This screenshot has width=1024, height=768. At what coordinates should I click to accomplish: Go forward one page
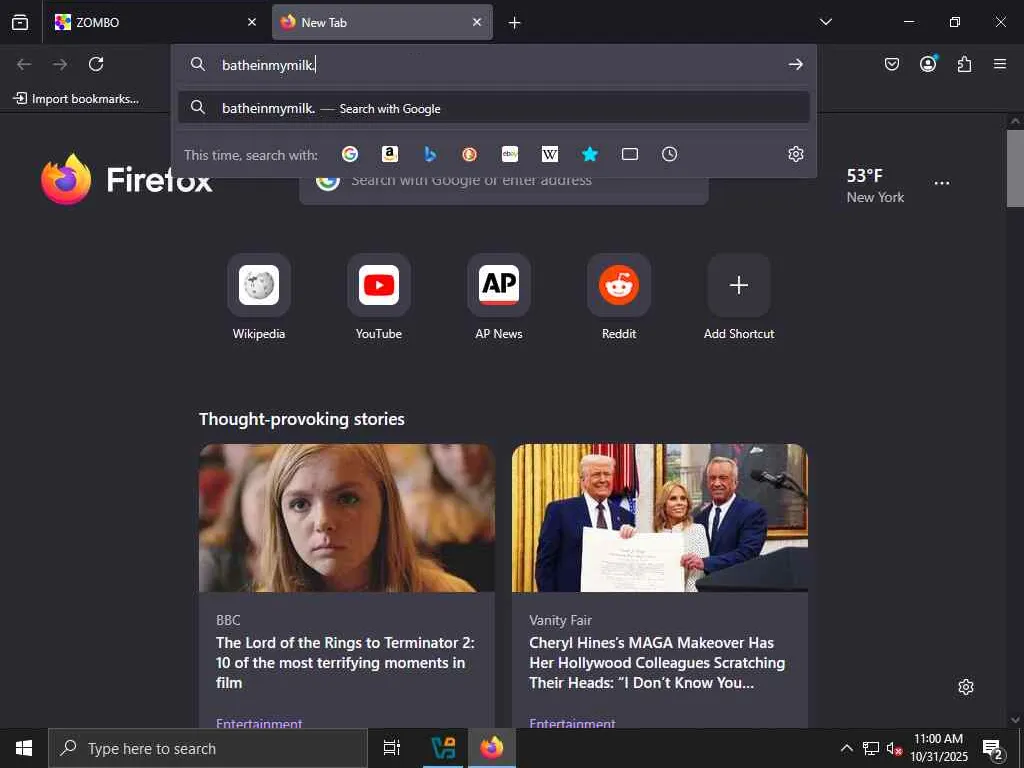click(x=60, y=64)
